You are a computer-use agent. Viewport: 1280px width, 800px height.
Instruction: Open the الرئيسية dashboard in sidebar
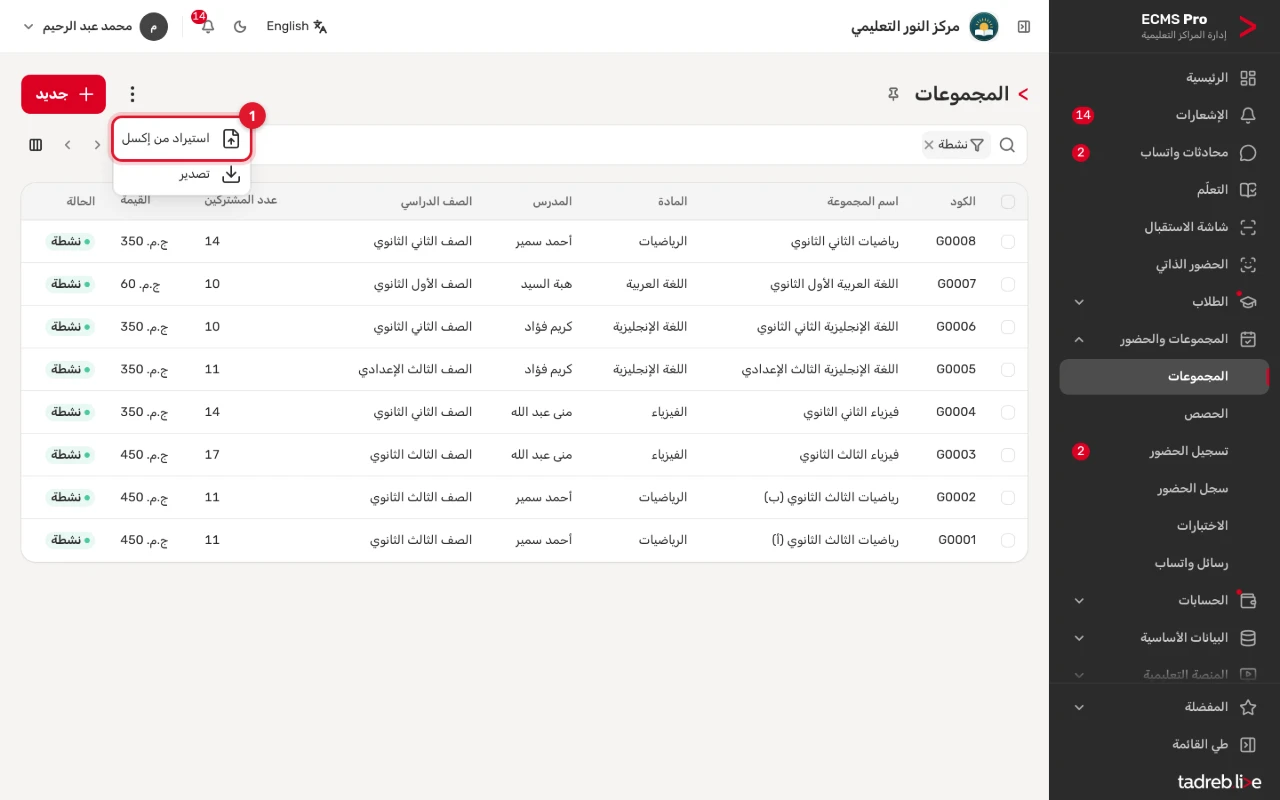(x=1164, y=78)
